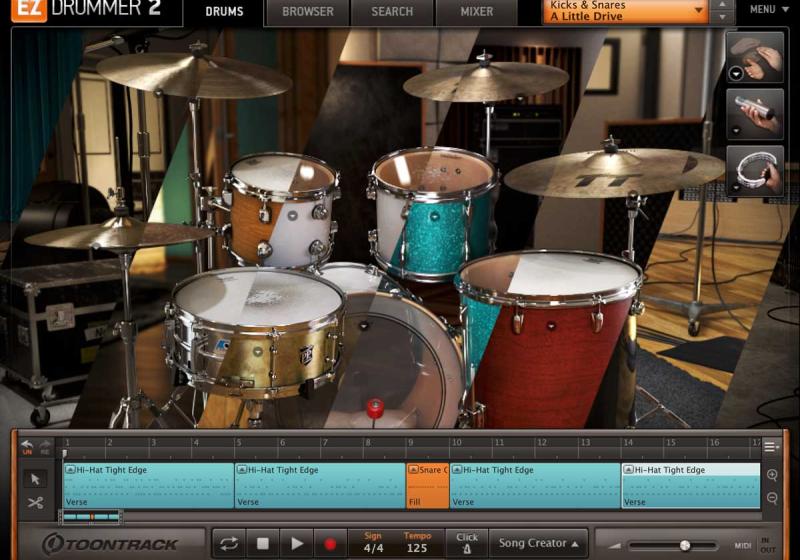
Task: Switch to the Browser tab
Action: 308,12
